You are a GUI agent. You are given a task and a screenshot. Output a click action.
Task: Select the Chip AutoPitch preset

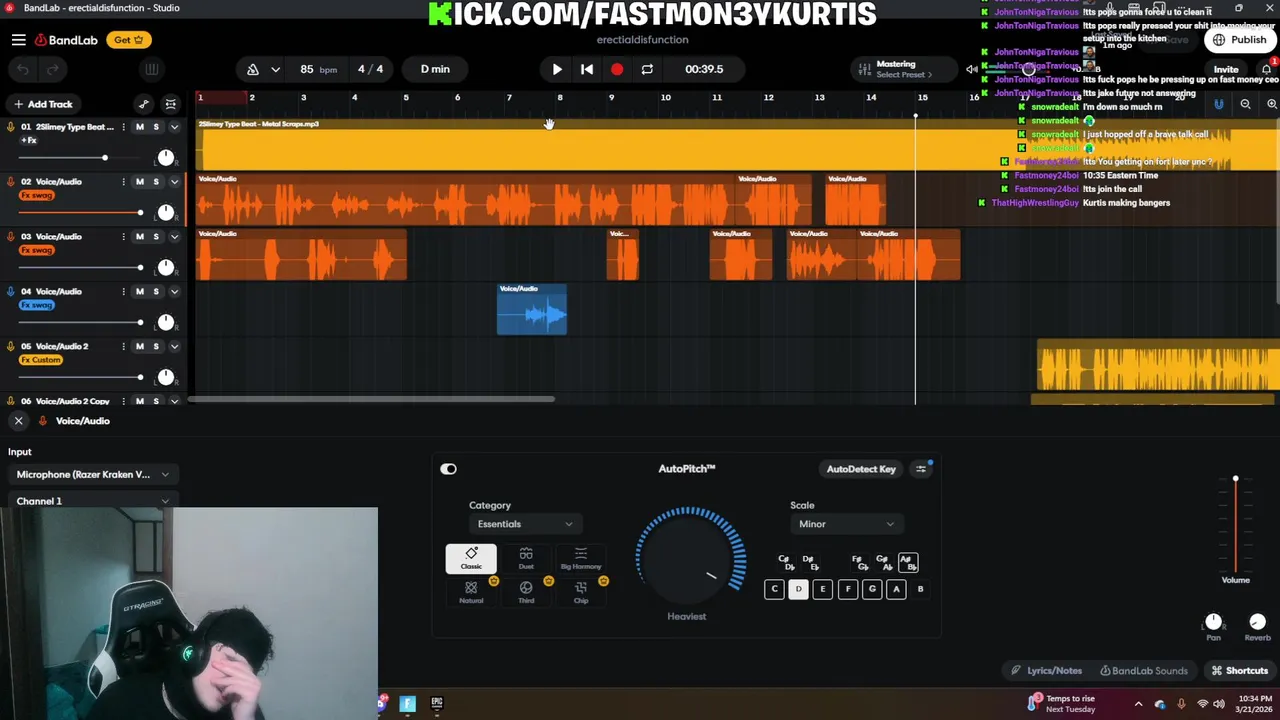(x=581, y=592)
